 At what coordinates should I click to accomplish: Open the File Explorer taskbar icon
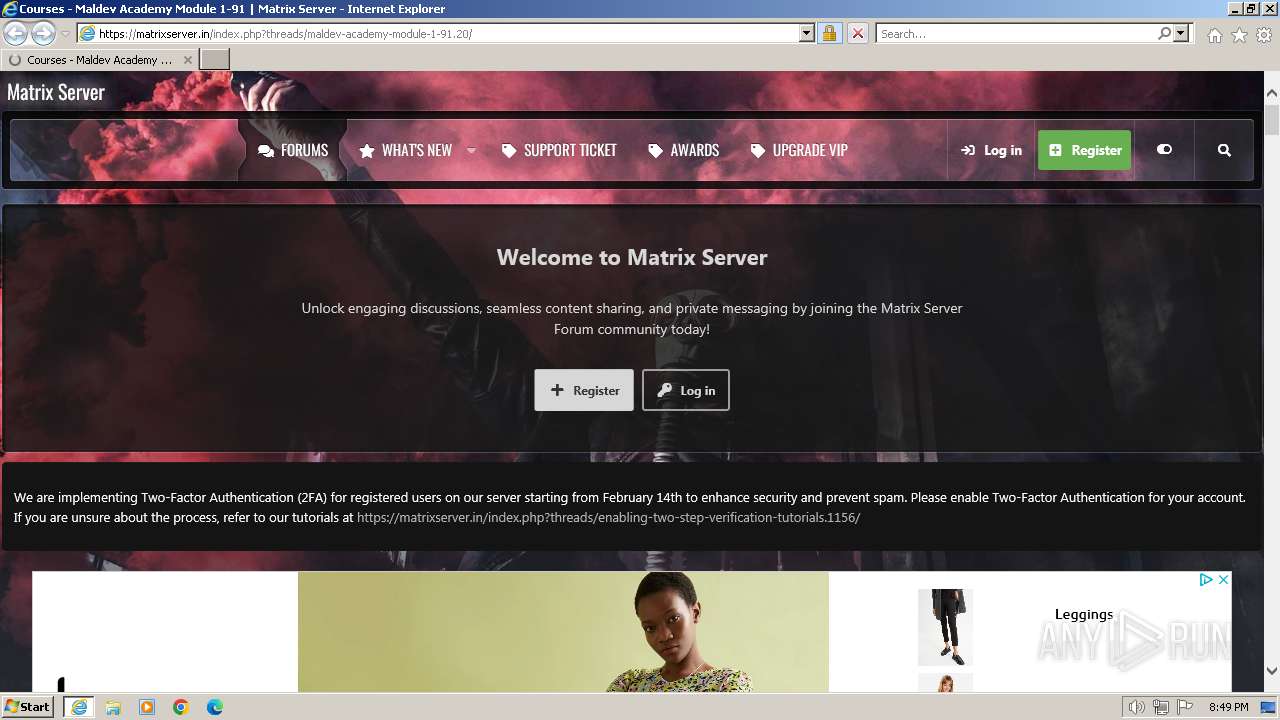(x=113, y=707)
